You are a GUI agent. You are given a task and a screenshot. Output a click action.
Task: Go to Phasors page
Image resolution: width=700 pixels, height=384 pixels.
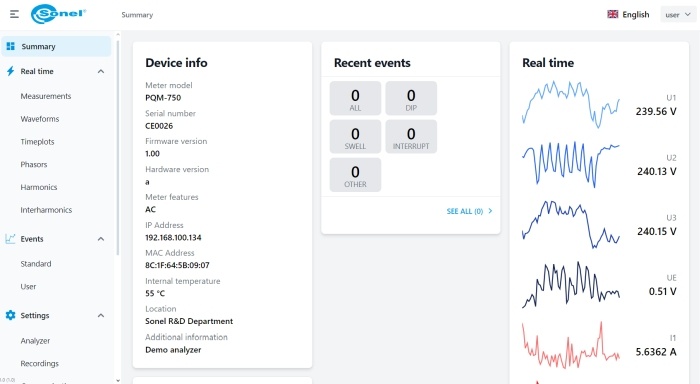point(33,164)
